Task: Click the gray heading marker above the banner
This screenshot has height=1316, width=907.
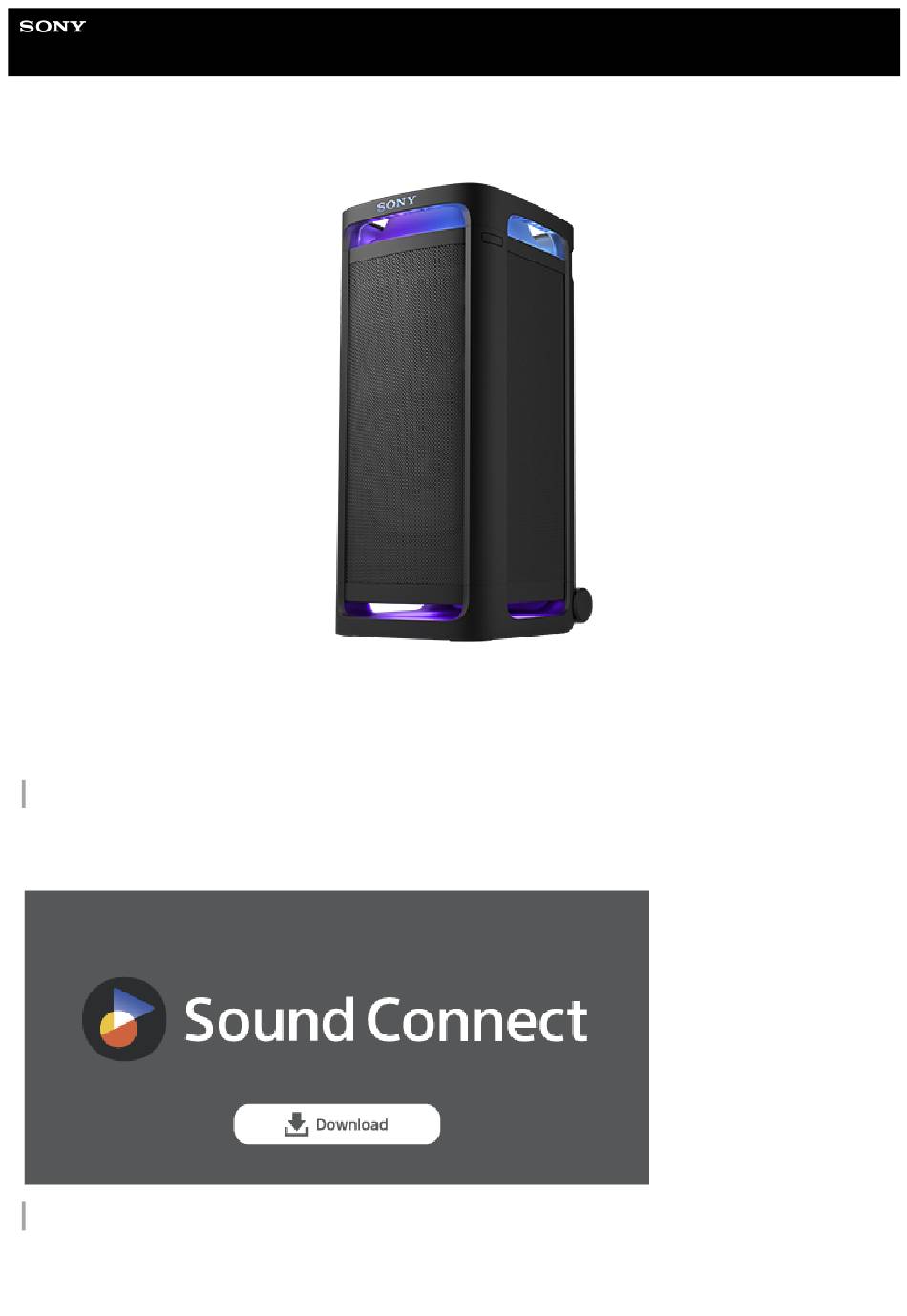Action: [x=24, y=793]
